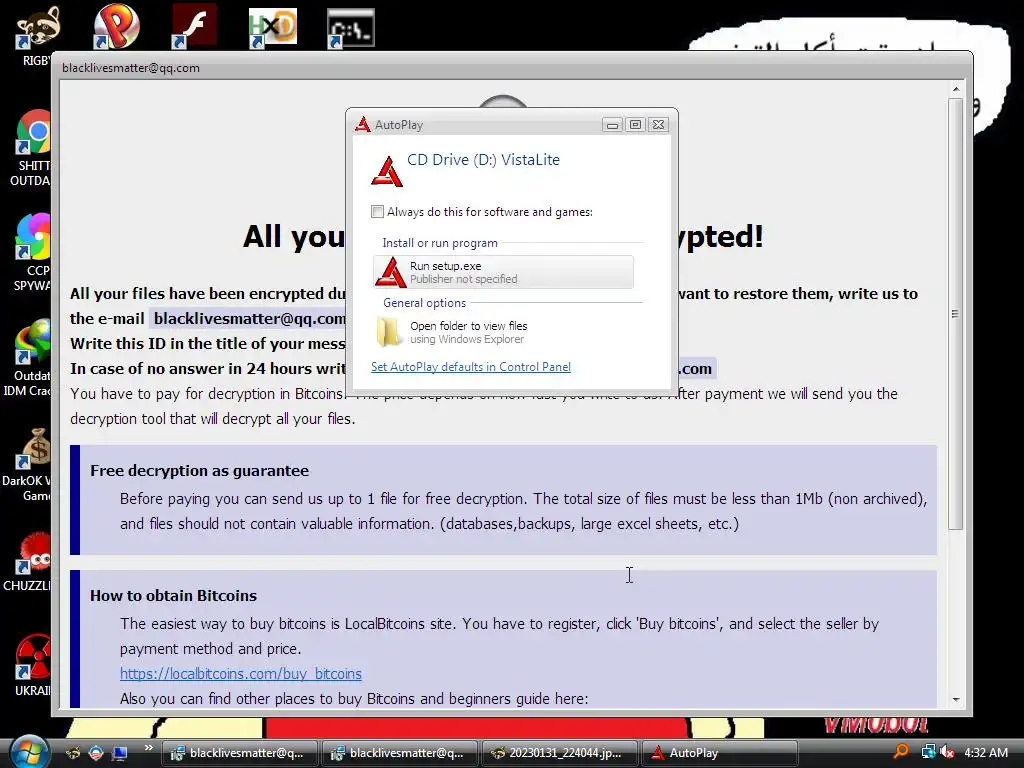Click the raccoon quick launch icon in taskbar

(74, 753)
